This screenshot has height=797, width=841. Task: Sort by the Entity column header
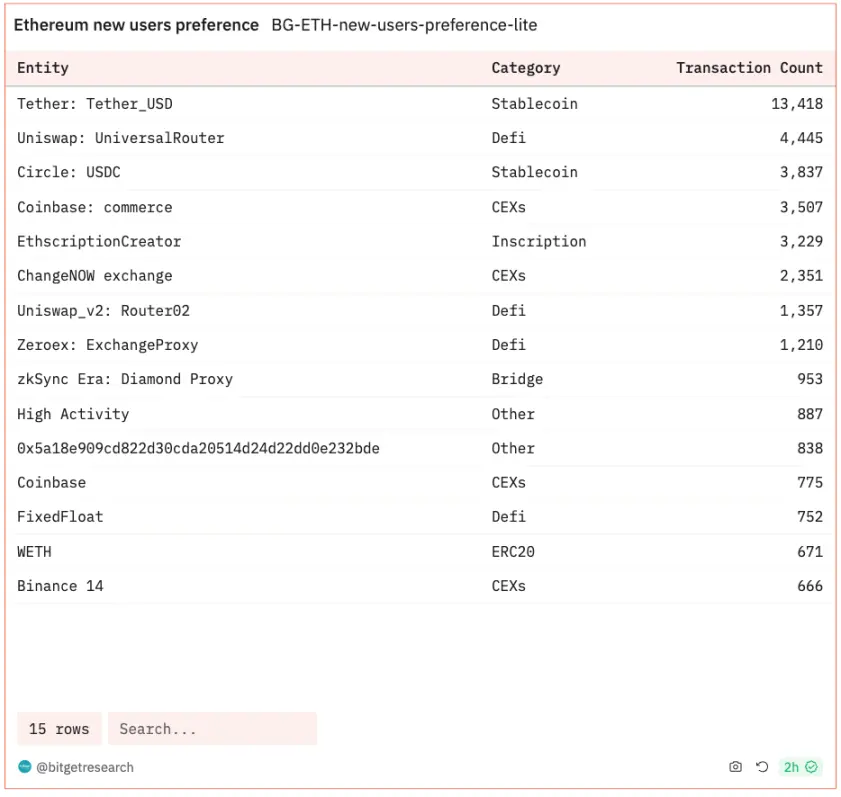pyautogui.click(x=43, y=68)
